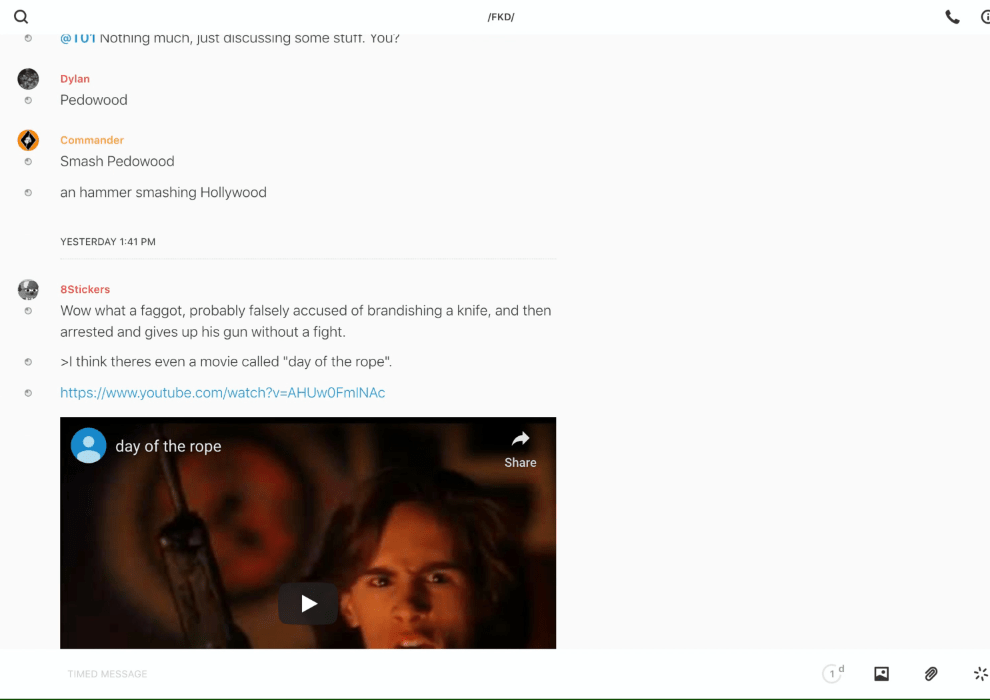
Task: Click the 8Stickers user avatar
Action: pyautogui.click(x=28, y=290)
